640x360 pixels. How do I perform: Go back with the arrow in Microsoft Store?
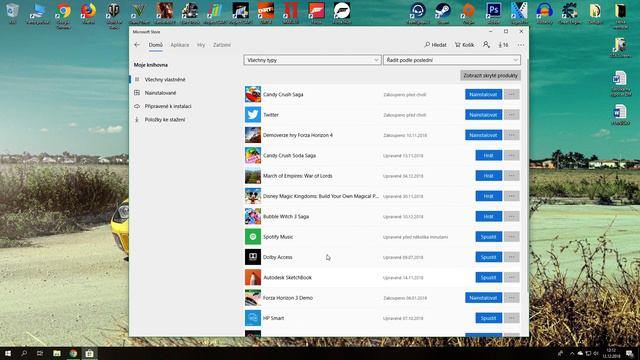[137, 45]
